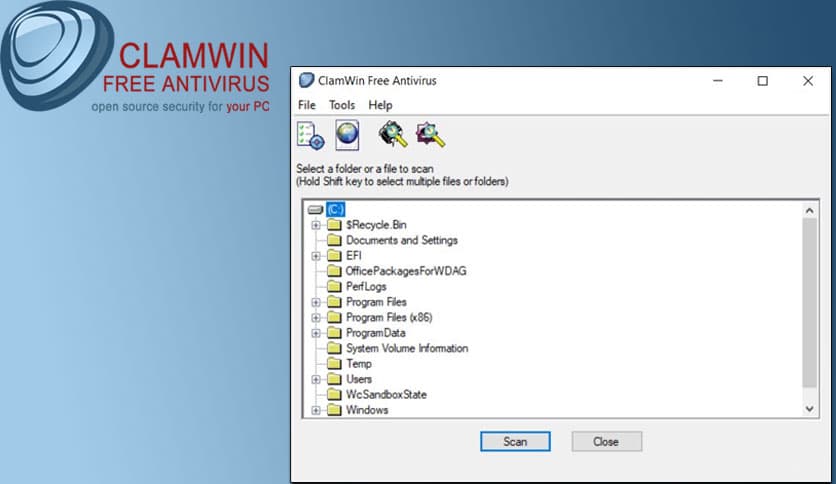Click the Users folder icon
Image resolution: width=836 pixels, height=484 pixels.
click(x=334, y=379)
